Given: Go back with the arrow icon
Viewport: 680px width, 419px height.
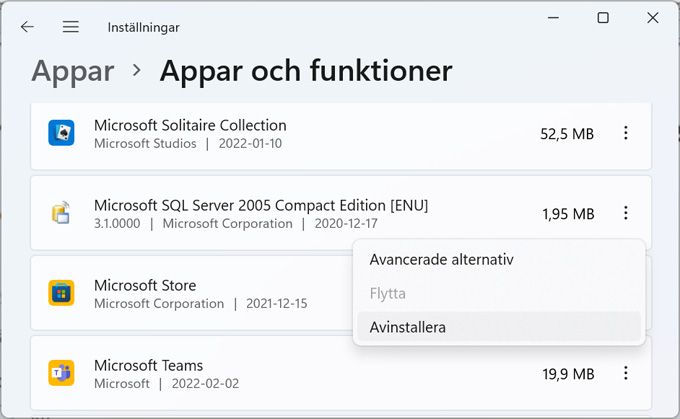Looking at the screenshot, I should pyautogui.click(x=27, y=27).
